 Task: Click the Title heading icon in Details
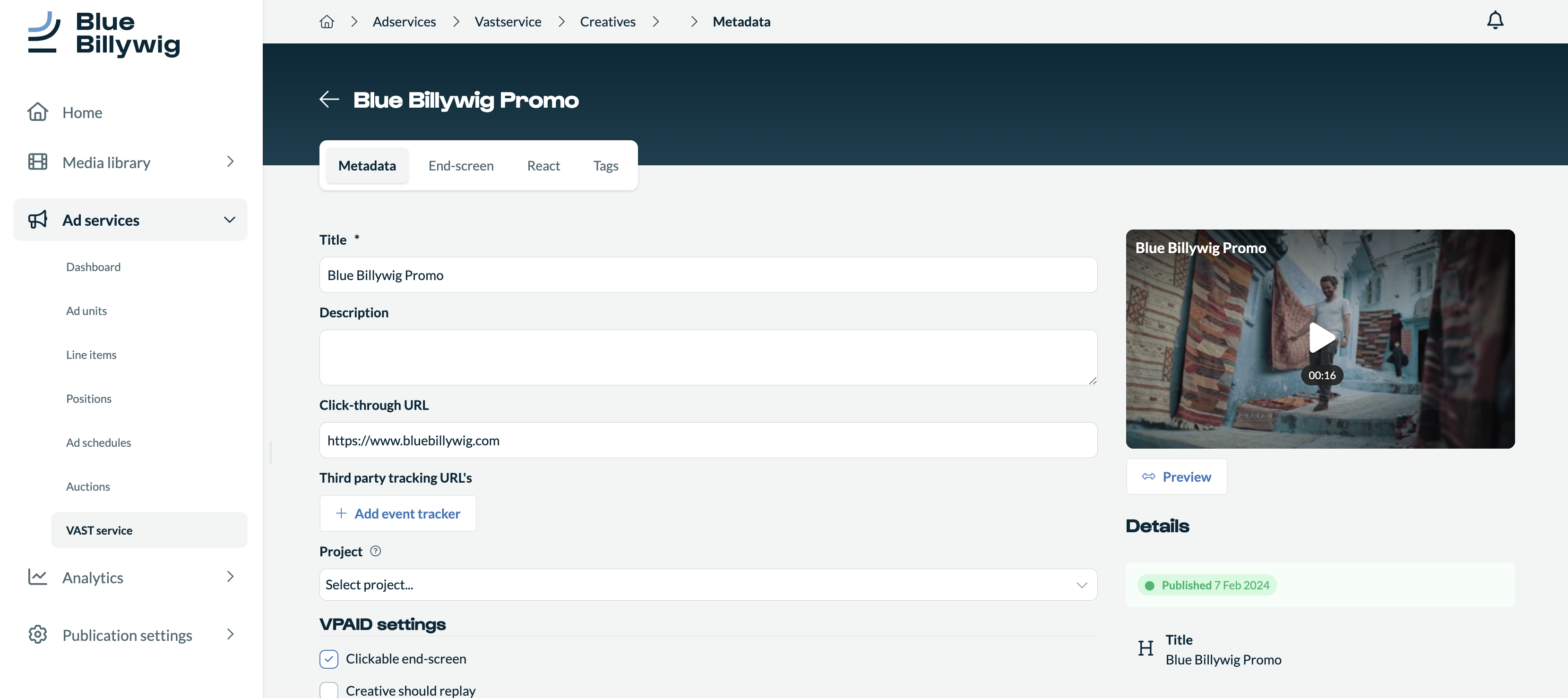point(1146,649)
